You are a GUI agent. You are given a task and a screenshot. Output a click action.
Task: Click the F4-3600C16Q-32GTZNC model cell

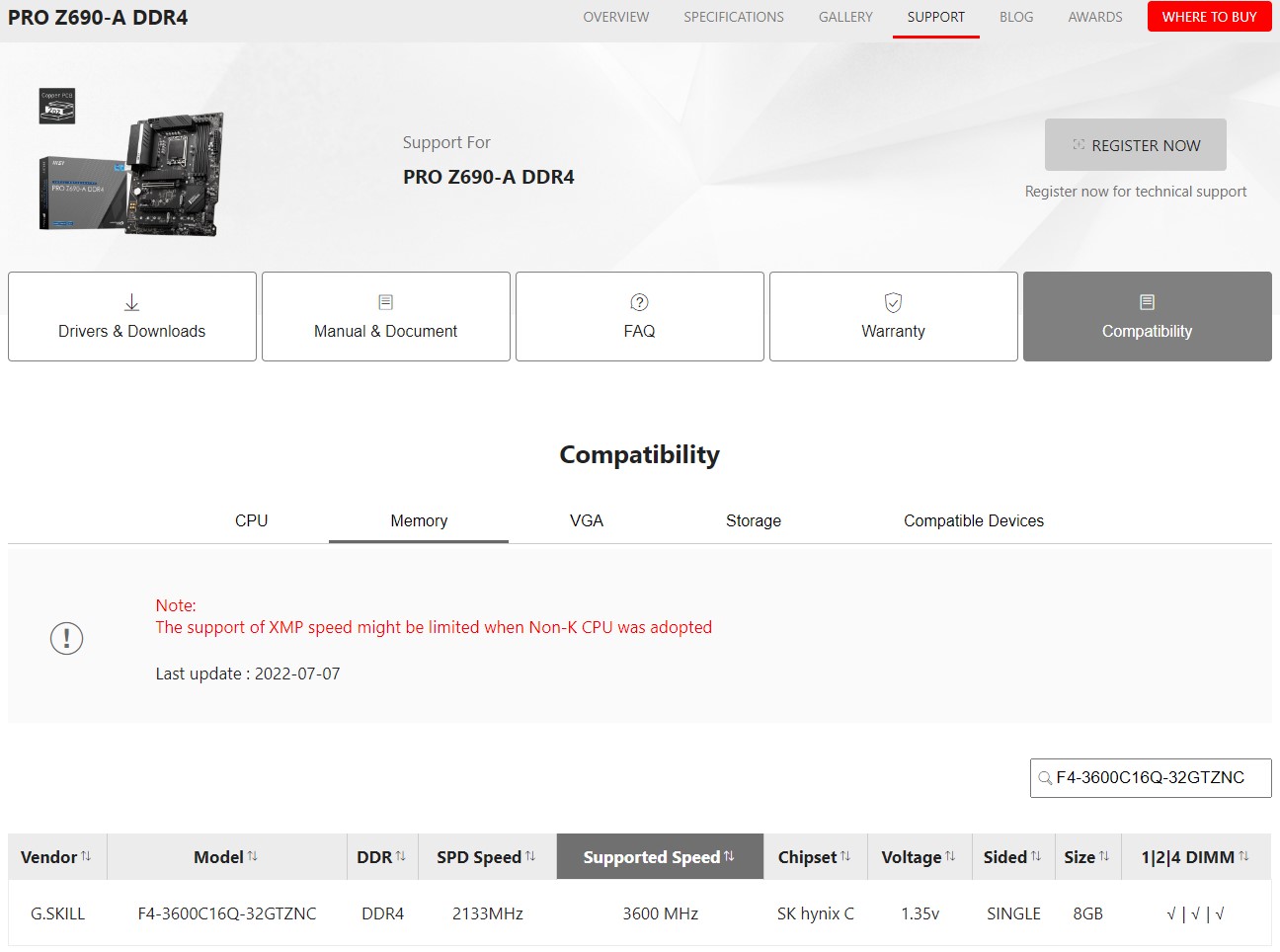[227, 913]
